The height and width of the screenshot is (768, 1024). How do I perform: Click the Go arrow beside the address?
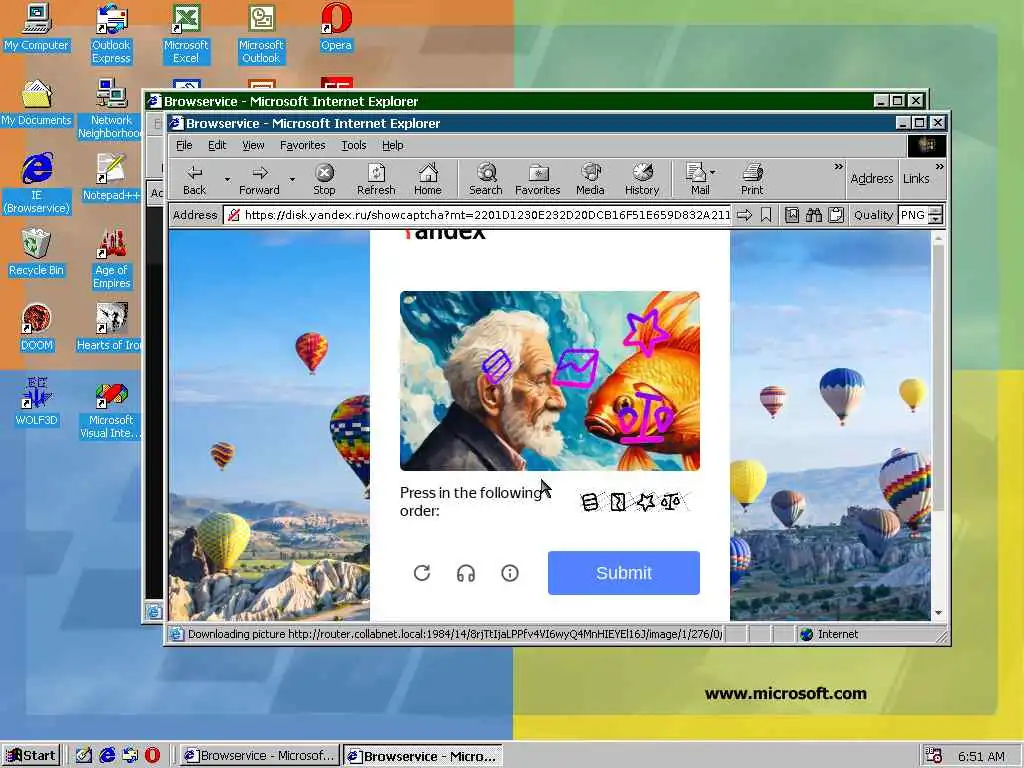click(744, 215)
